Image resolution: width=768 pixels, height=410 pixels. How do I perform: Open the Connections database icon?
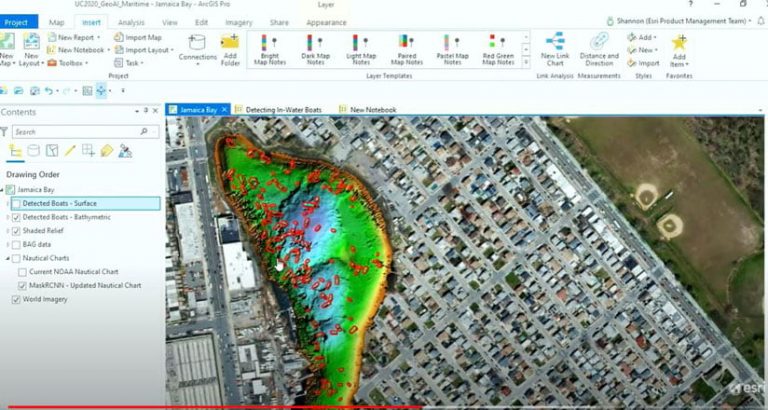[197, 42]
